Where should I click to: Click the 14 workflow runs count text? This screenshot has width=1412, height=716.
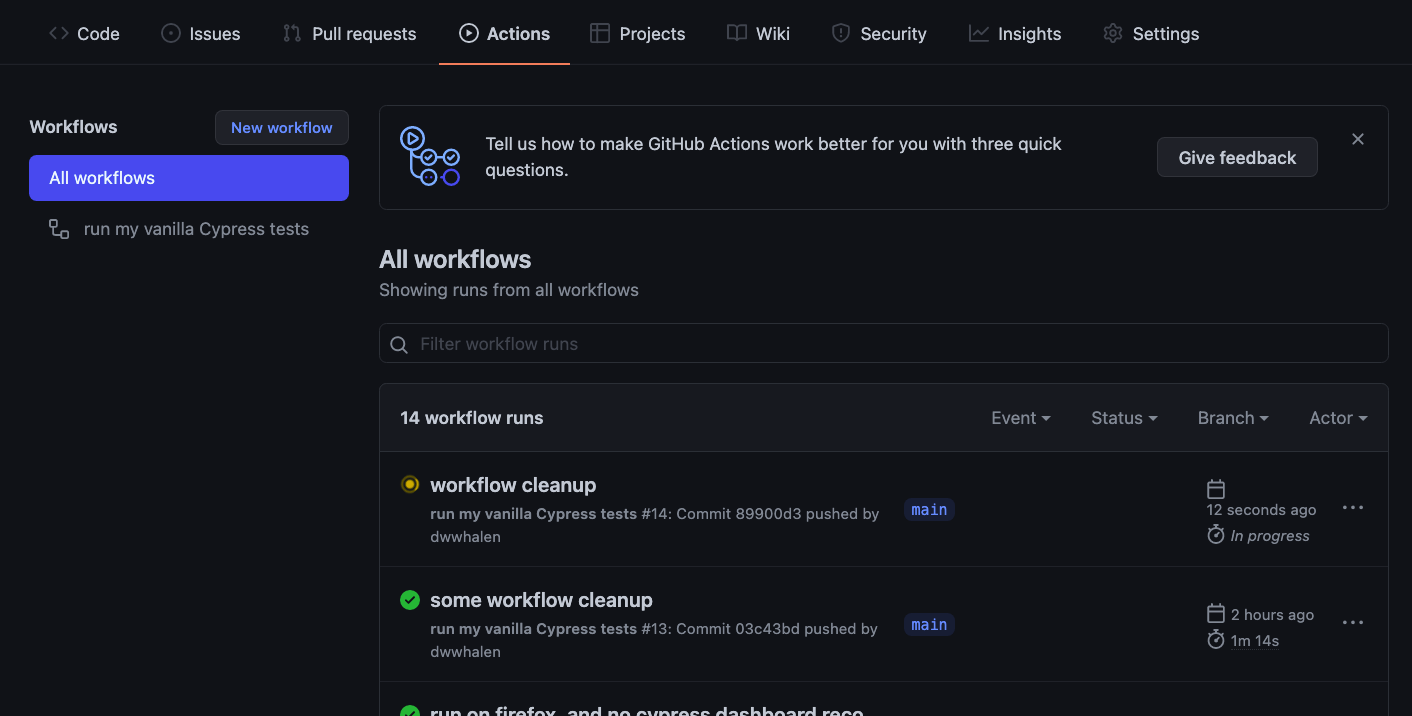coord(472,418)
